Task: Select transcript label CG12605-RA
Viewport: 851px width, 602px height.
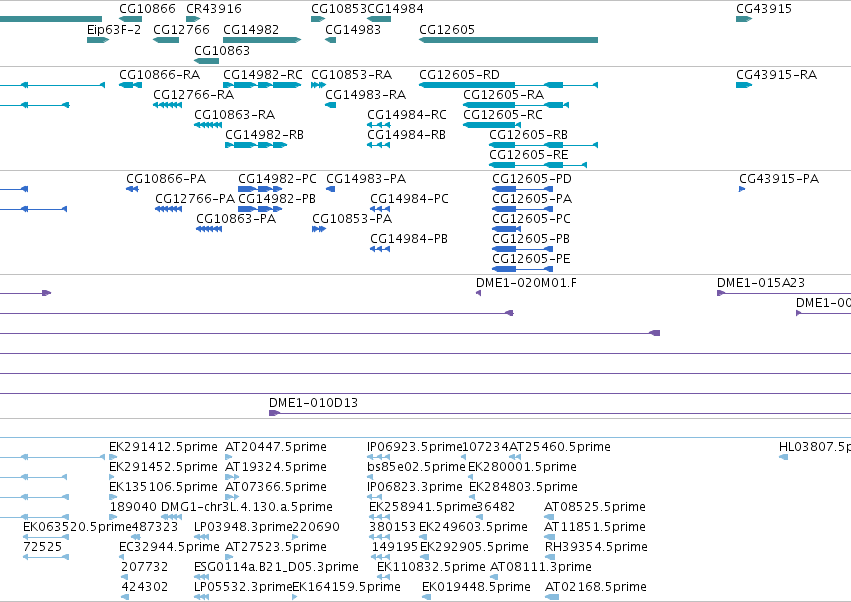Action: (x=503, y=94)
